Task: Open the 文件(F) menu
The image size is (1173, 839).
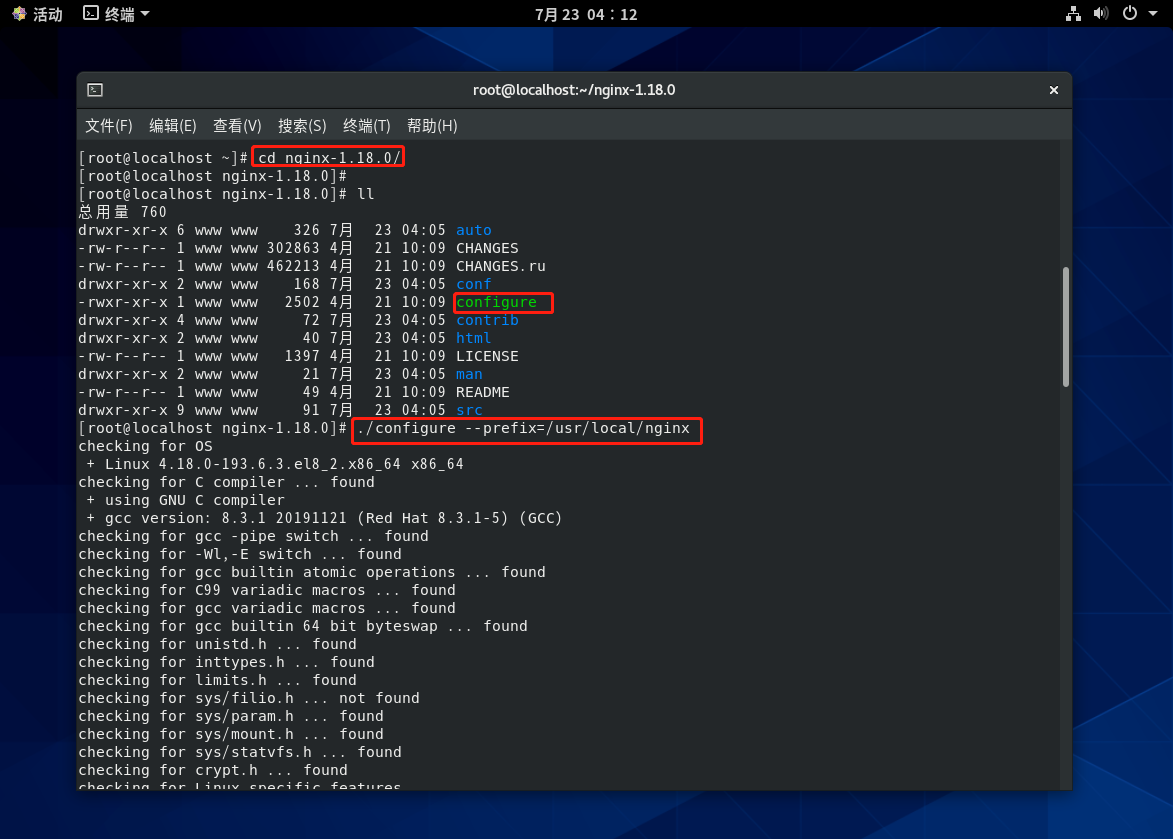Action: [x=109, y=126]
